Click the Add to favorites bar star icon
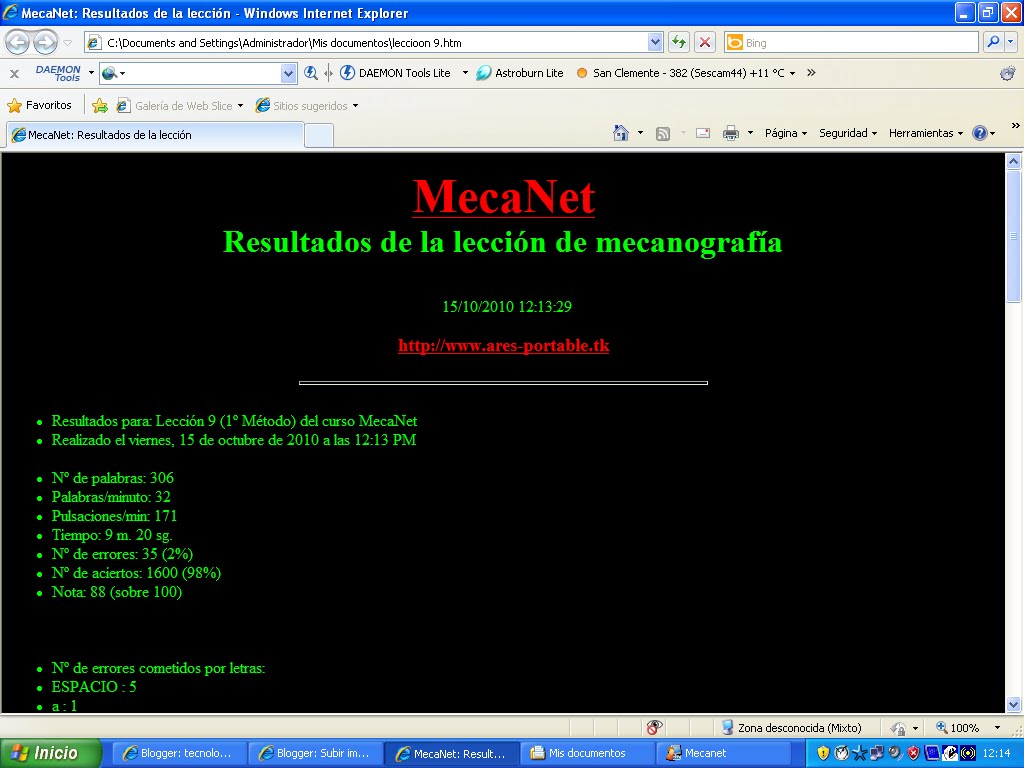The width and height of the screenshot is (1024, 768). 100,105
